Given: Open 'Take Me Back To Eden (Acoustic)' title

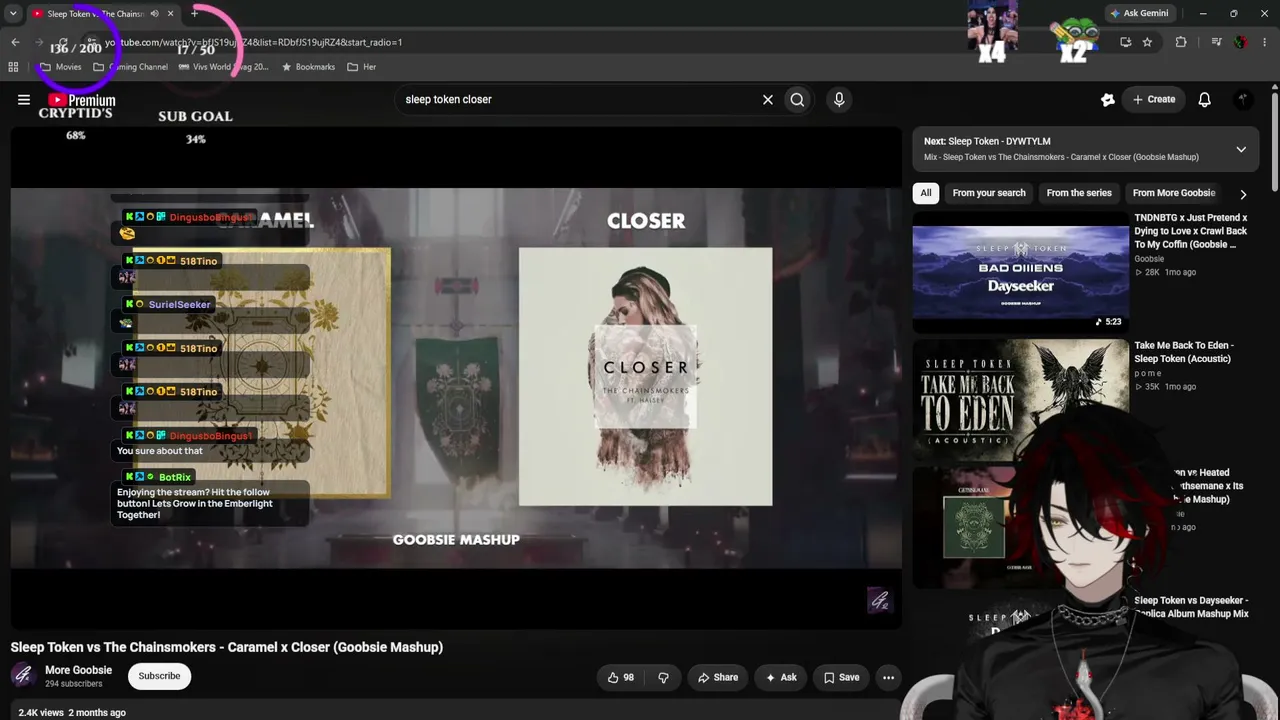Looking at the screenshot, I should [x=1184, y=352].
